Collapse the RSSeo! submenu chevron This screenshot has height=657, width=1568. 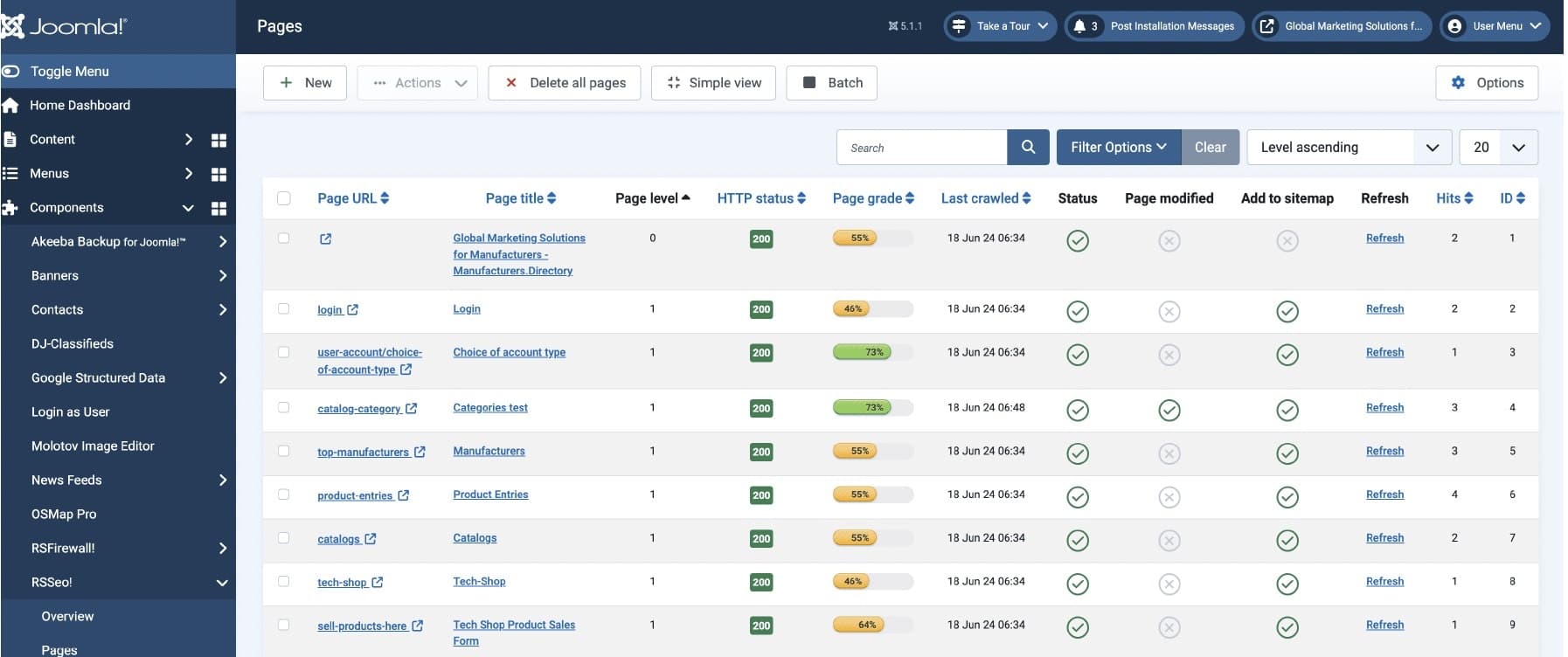[x=222, y=583]
